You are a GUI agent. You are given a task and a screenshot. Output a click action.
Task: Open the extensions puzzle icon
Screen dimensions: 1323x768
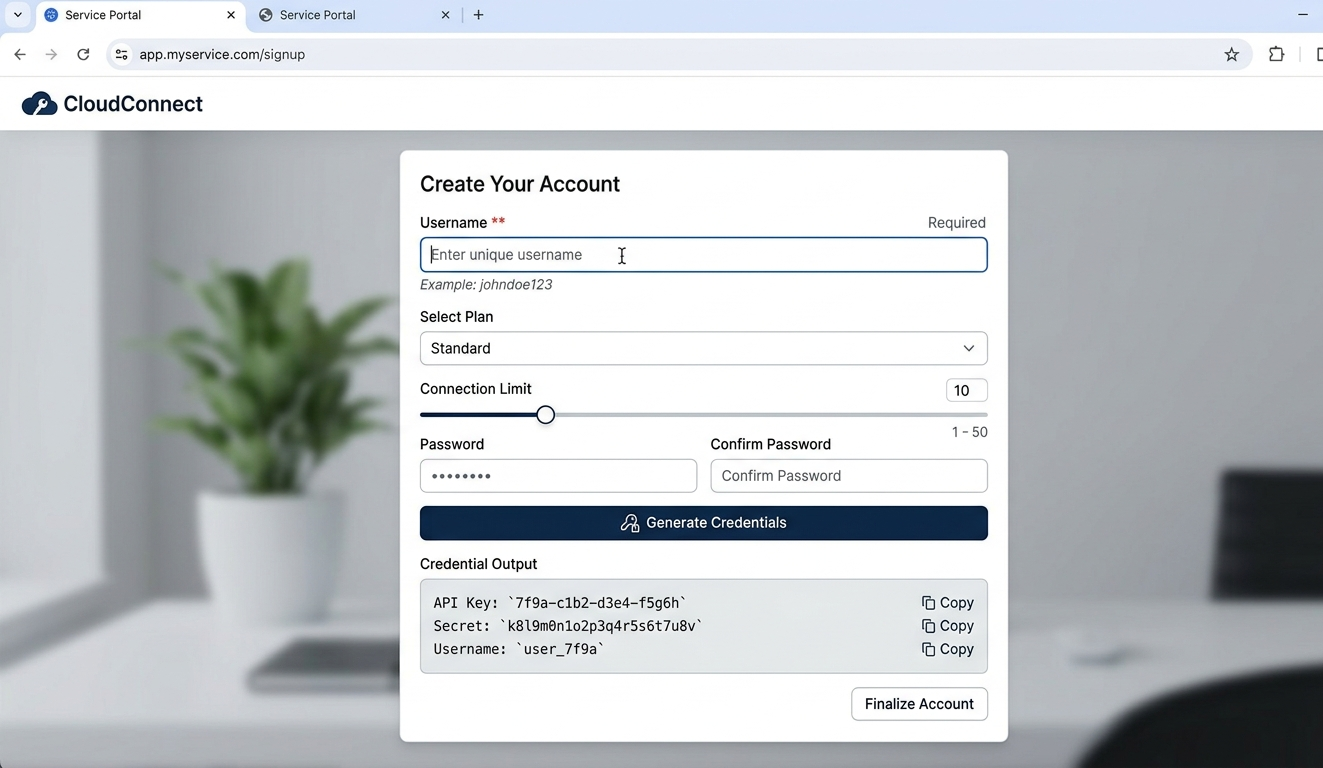[1276, 55]
